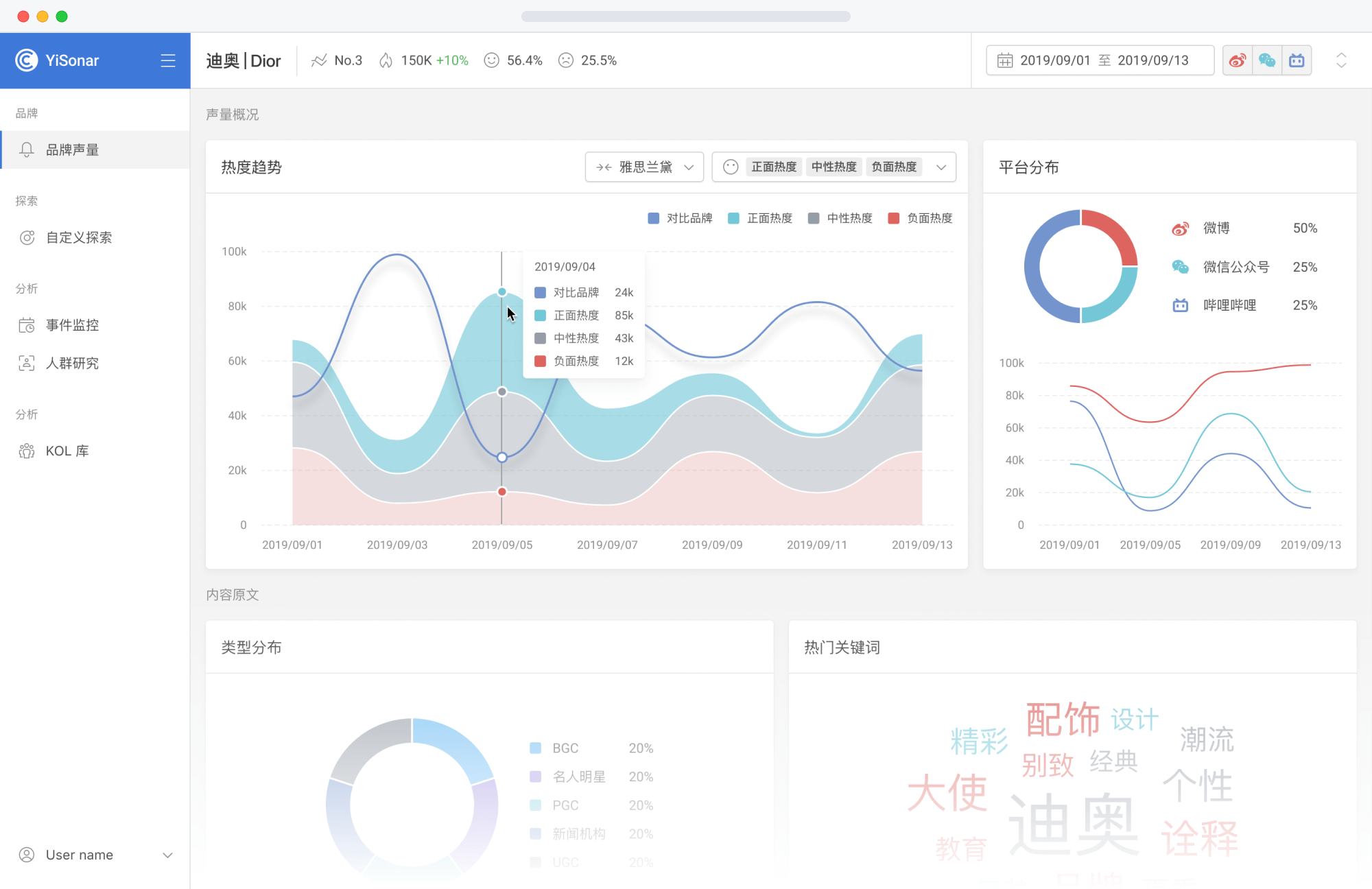1372x889 pixels.
Task: Click the person-scan icon beside 人群研究
Action: point(27,364)
